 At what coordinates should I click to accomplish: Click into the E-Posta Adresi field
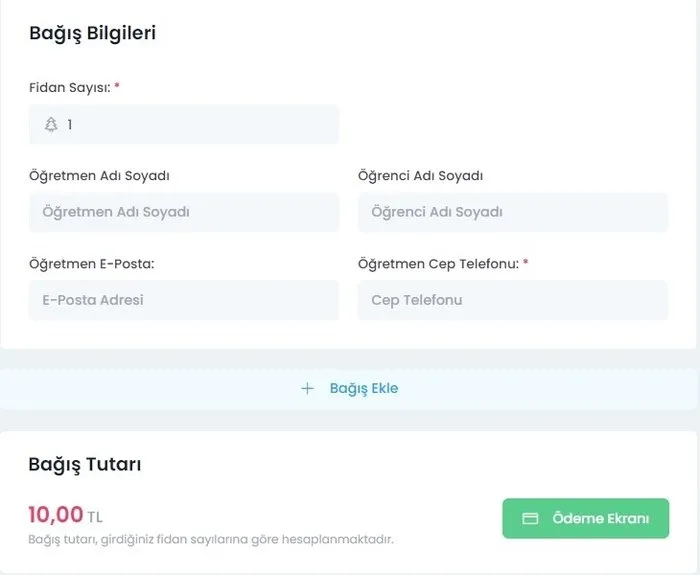184,300
